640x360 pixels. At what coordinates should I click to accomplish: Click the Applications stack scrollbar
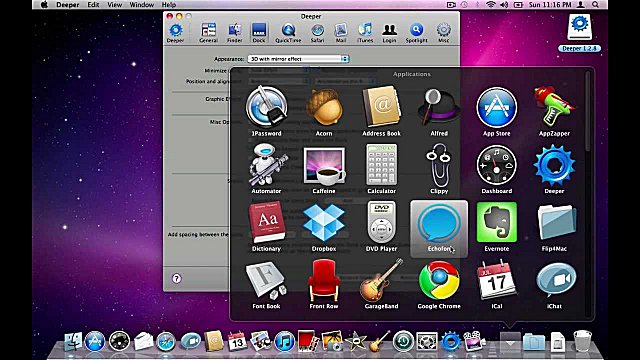(588, 111)
